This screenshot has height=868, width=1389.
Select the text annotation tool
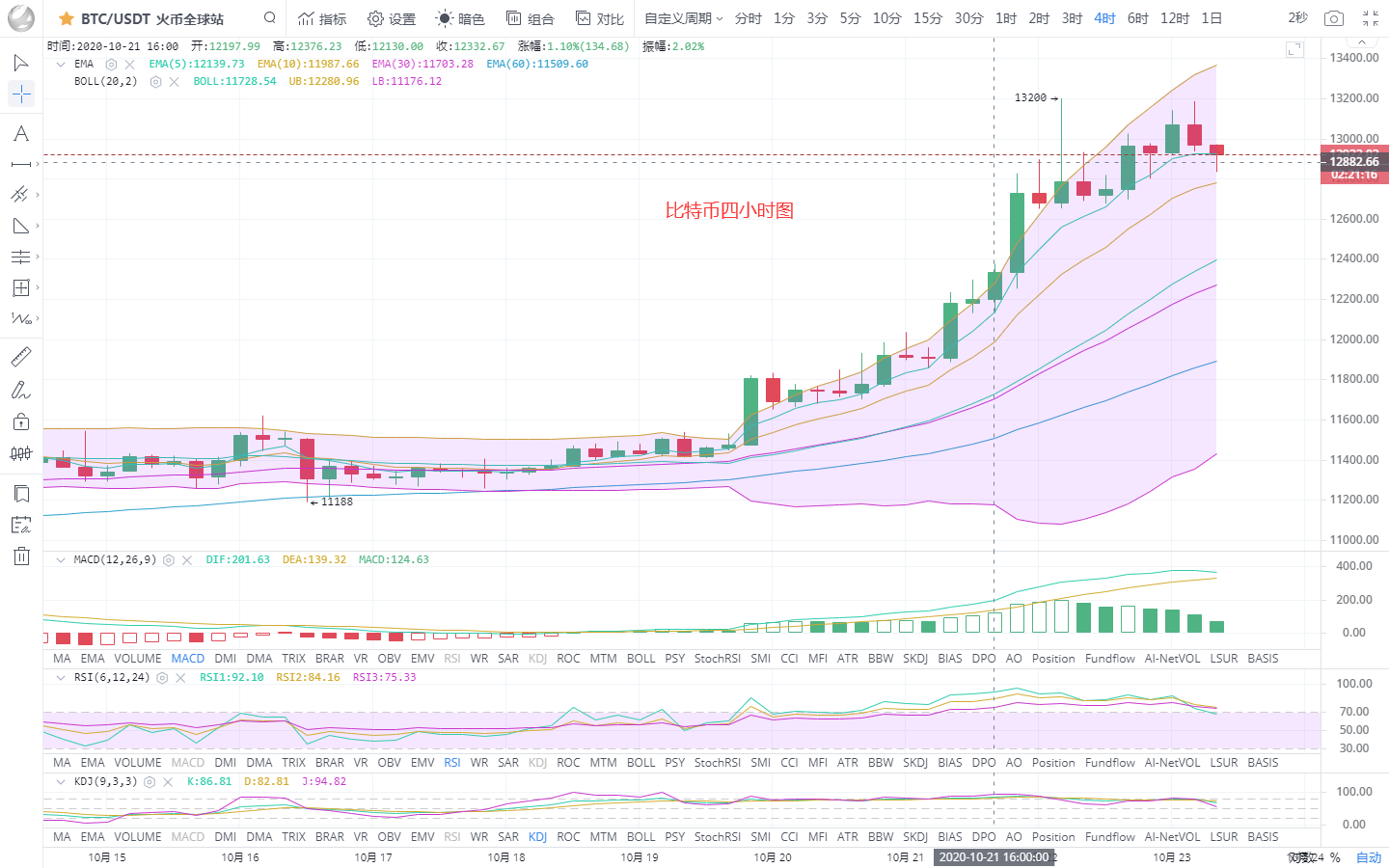pos(20,134)
